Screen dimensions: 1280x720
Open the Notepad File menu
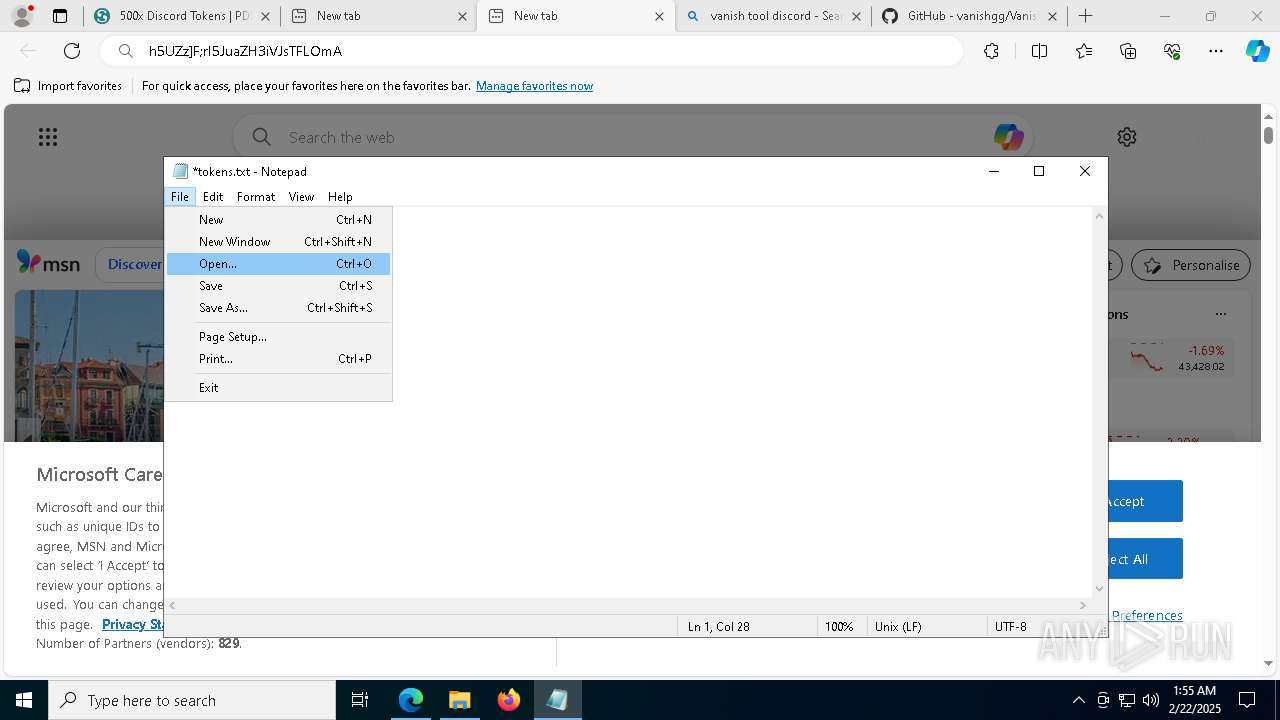[180, 197]
